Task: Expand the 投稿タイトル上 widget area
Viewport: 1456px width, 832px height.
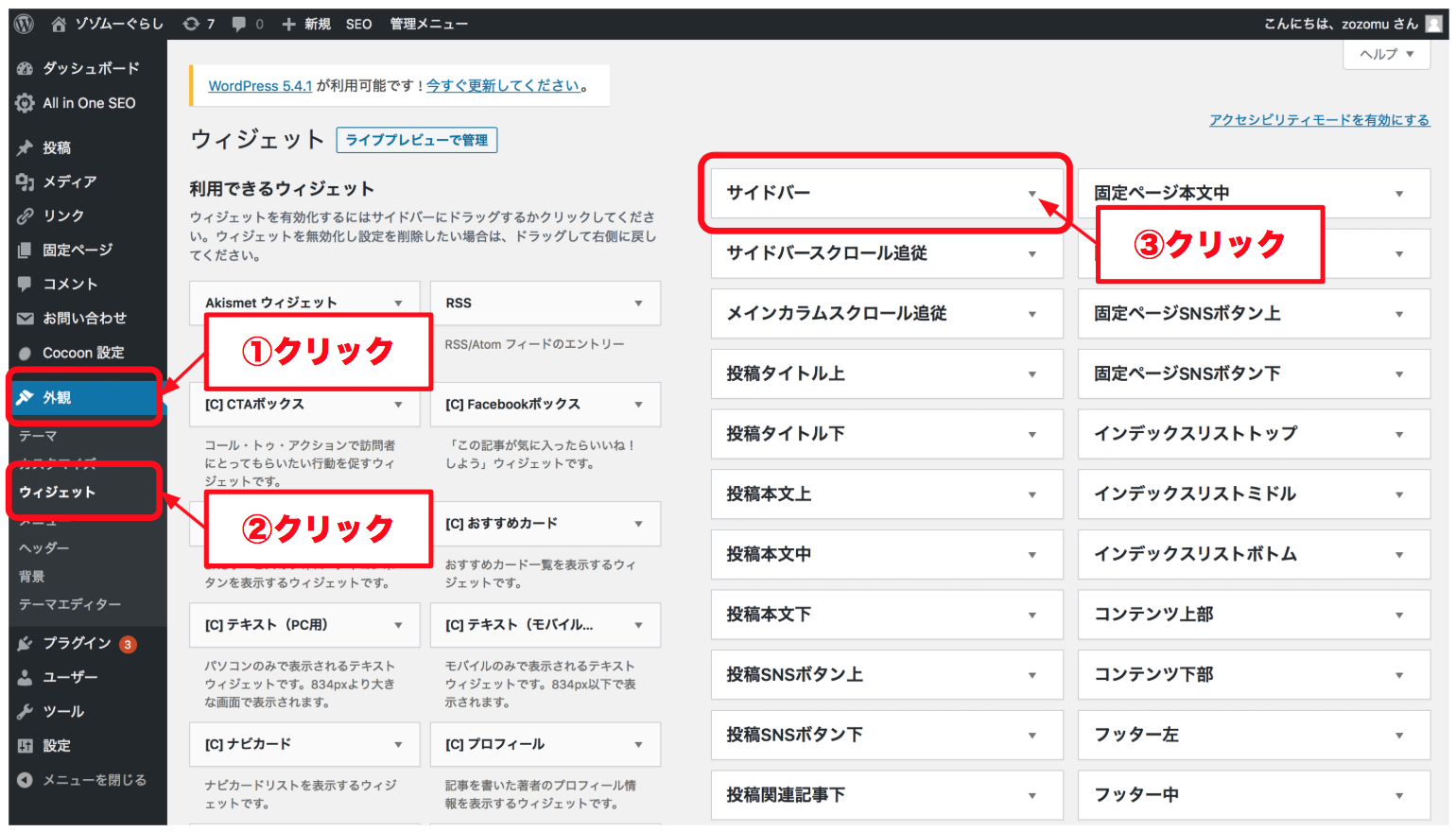Action: 1031,374
